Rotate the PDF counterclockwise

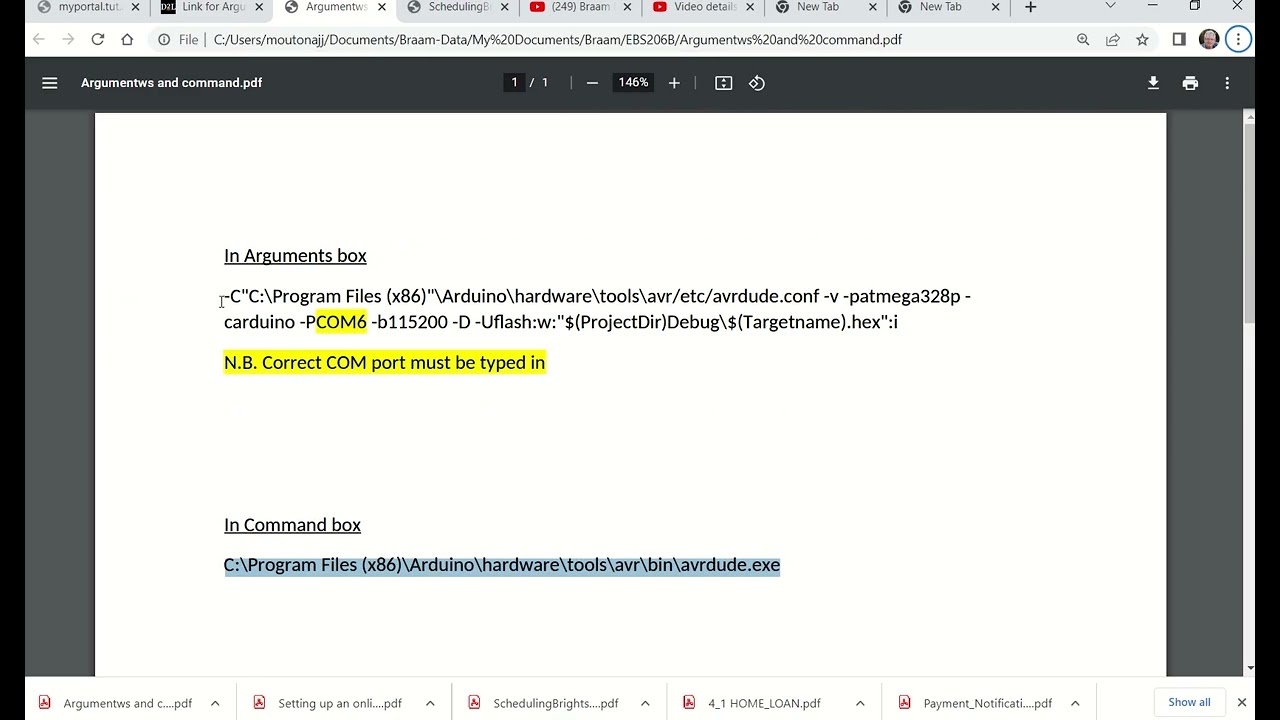[757, 83]
